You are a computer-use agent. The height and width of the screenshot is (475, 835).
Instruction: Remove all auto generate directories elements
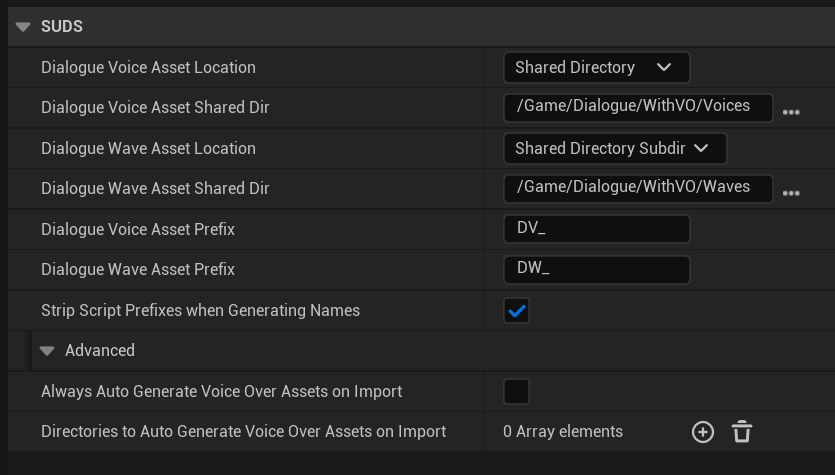point(742,432)
